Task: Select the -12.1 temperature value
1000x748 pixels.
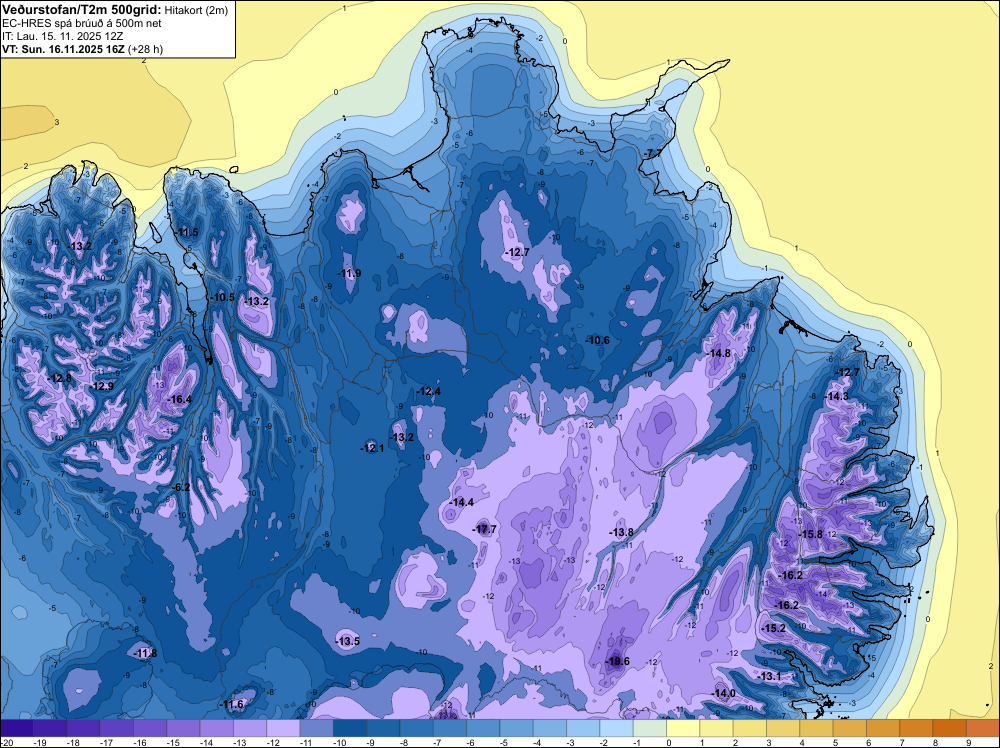Action: (x=372, y=448)
